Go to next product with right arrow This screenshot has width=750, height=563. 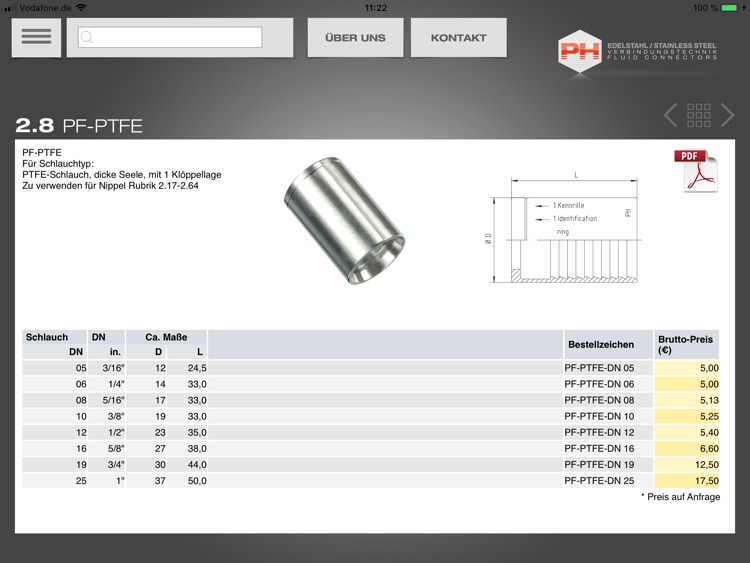coord(727,115)
